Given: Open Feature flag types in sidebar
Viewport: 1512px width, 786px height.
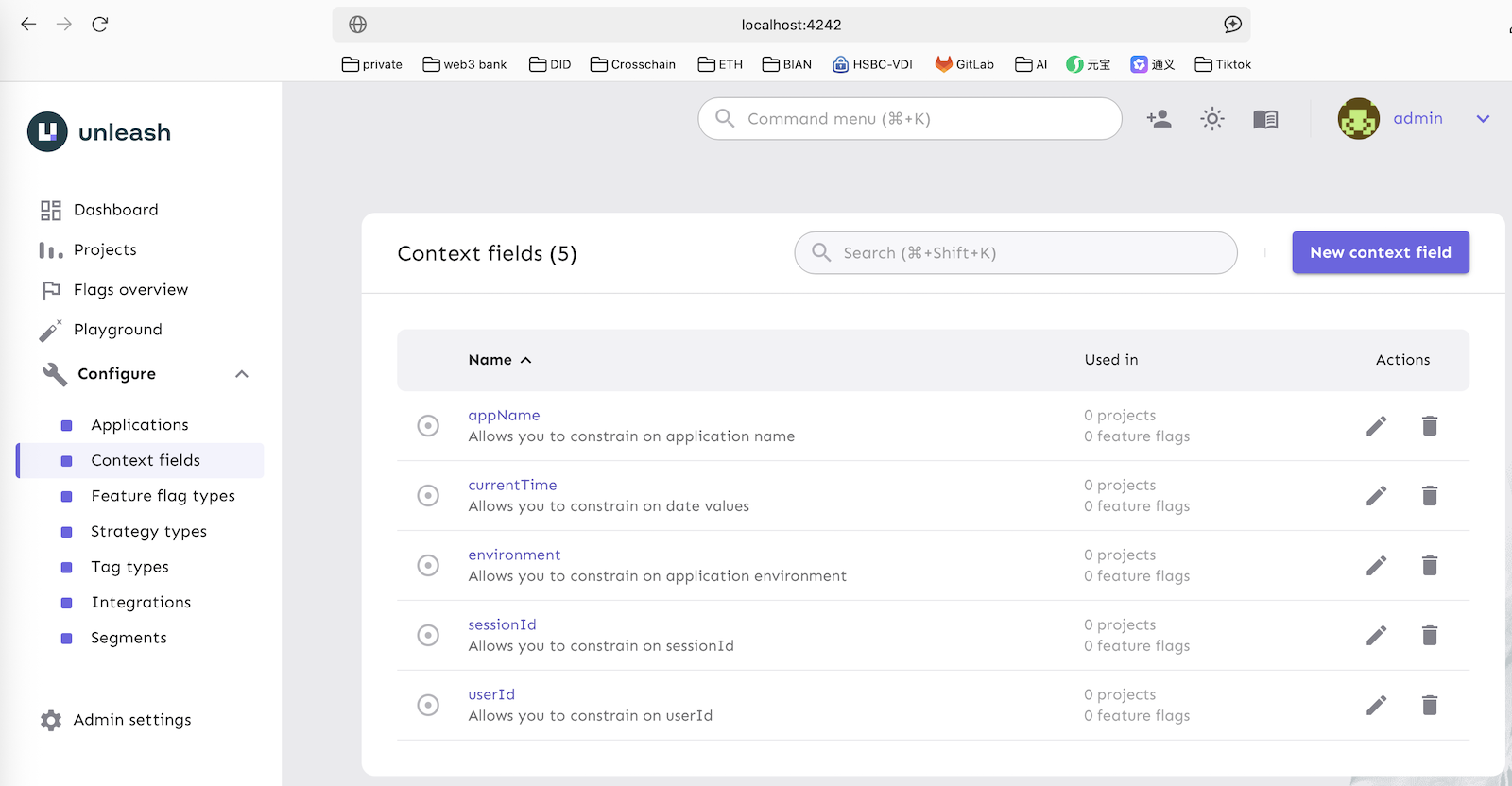Looking at the screenshot, I should point(163,496).
